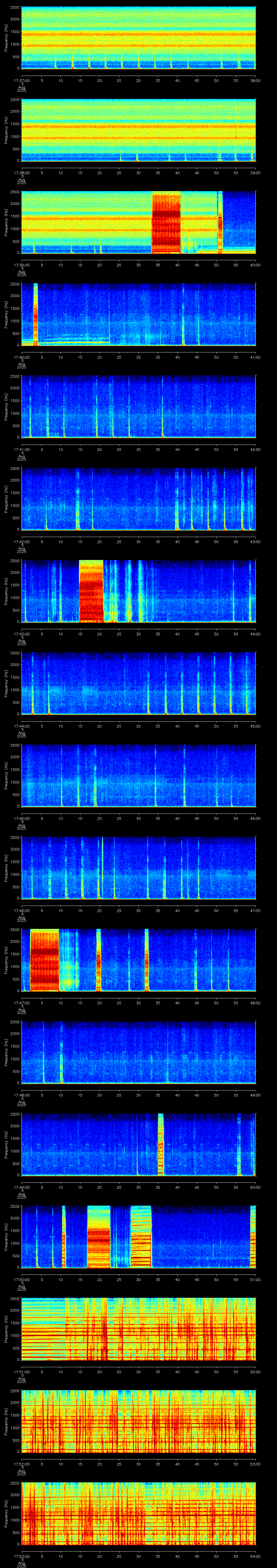Click the 17:46:00 start time label
Screen dimensions: 277x1568
coord(21,910)
